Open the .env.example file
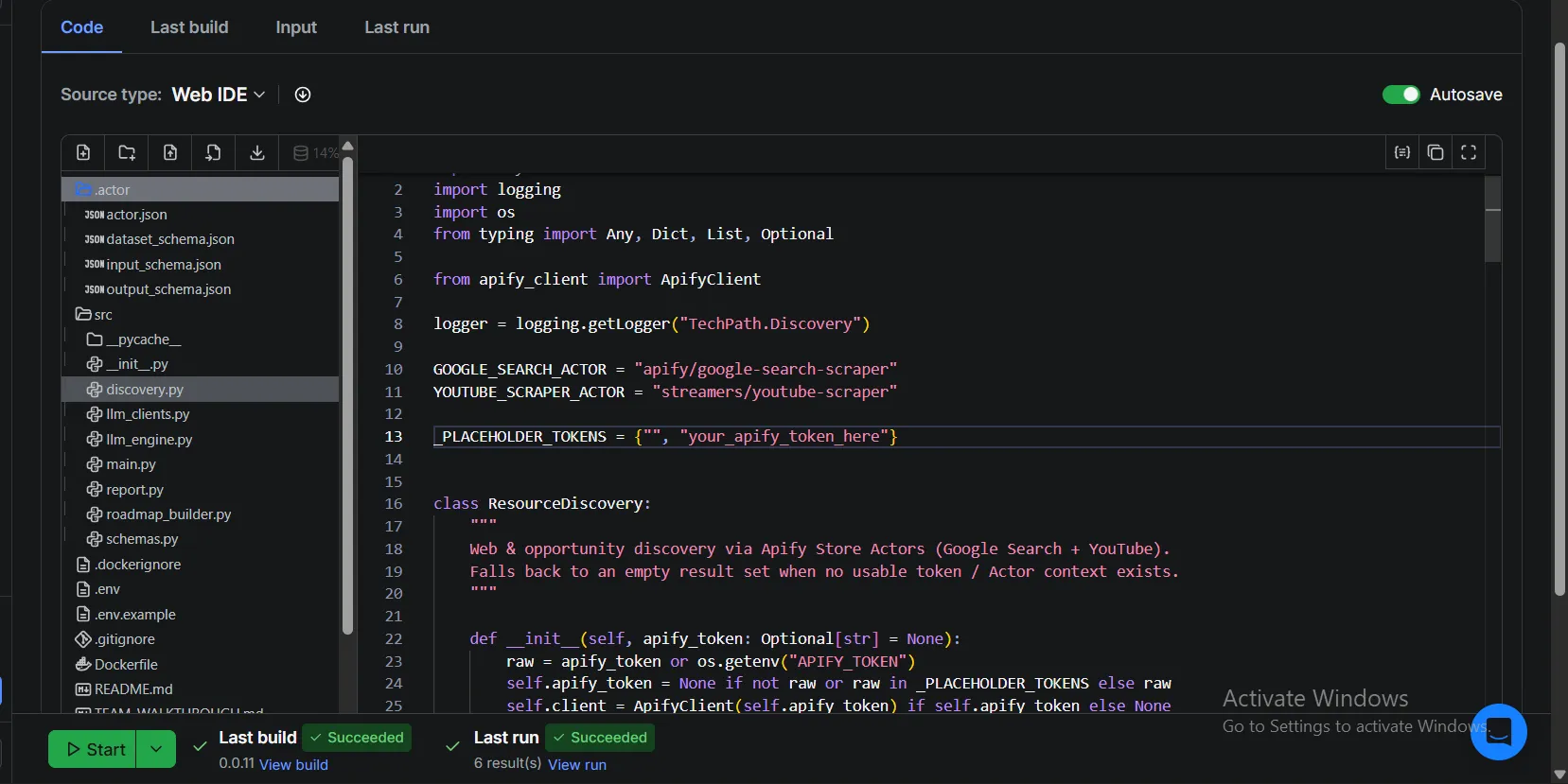 [201, 615]
